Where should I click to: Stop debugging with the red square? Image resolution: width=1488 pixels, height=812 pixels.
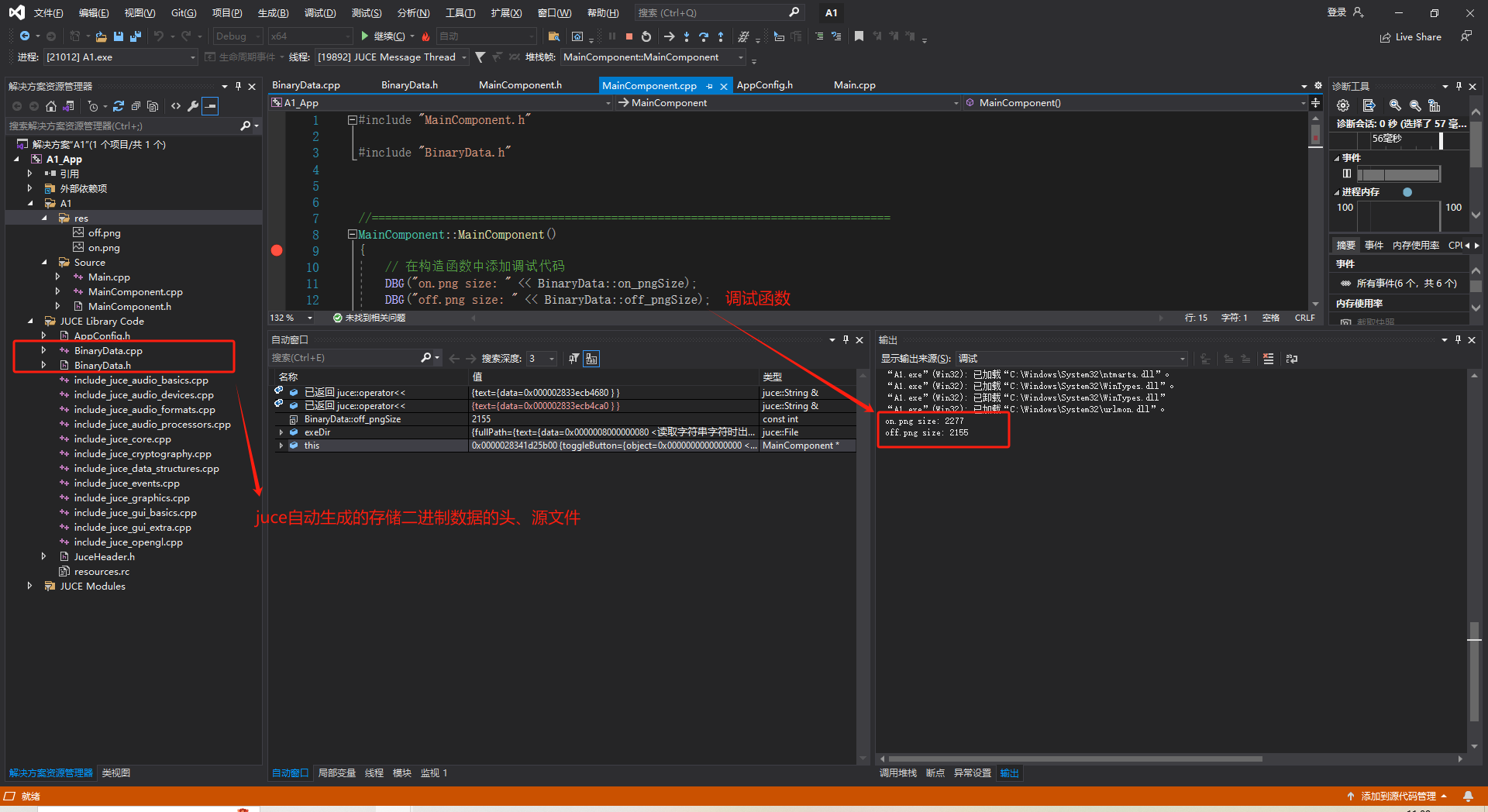[x=629, y=36]
